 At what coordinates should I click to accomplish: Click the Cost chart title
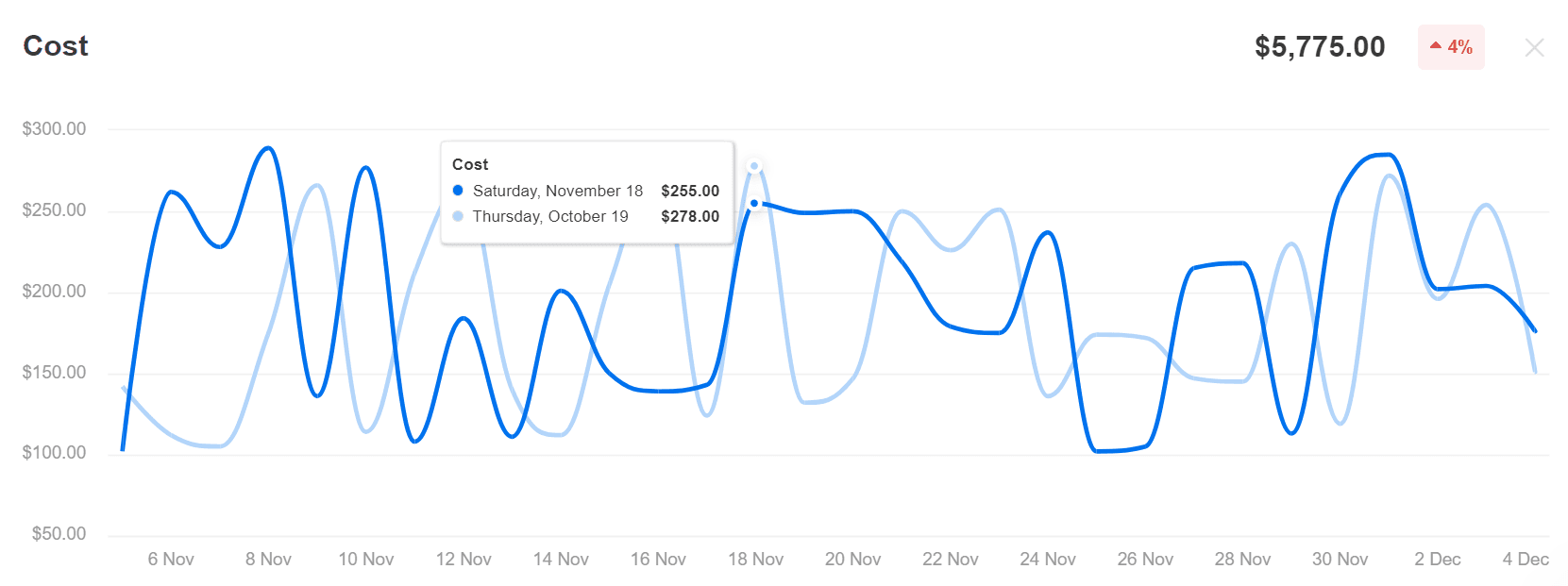(56, 46)
